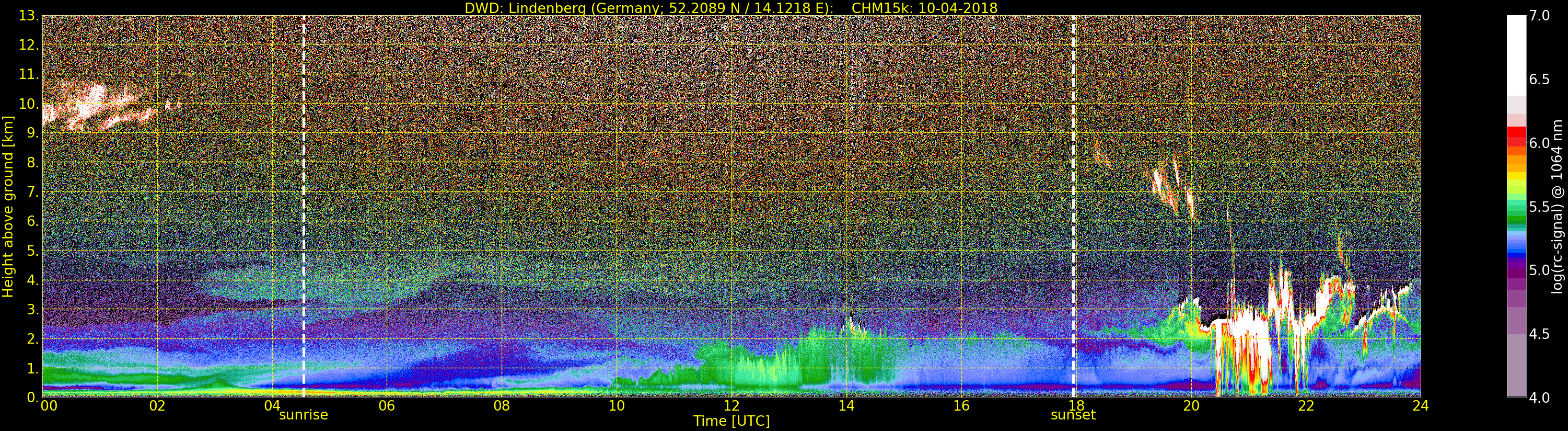Click the '24' time tick label
This screenshot has width=1568, height=431.
[x=1420, y=405]
